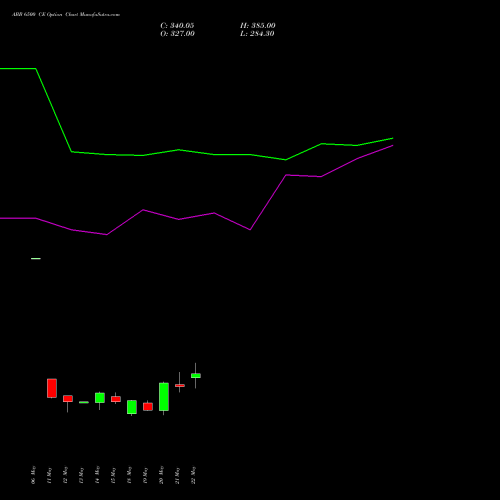Click the close value C: 340.05

[x=177, y=26]
